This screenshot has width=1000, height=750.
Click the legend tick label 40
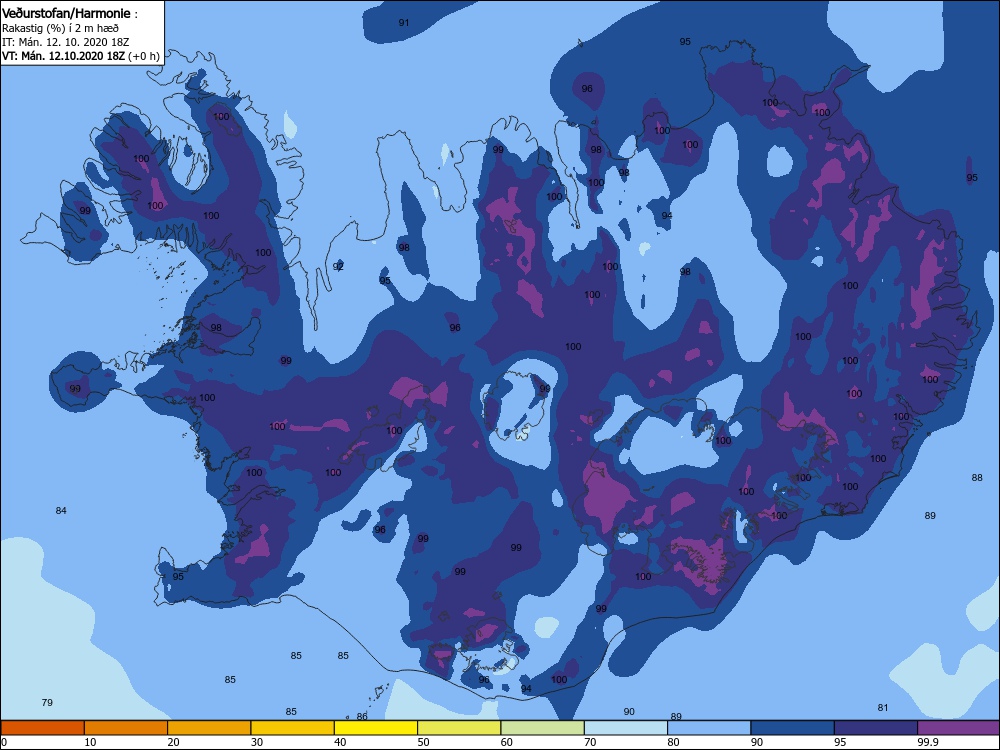pyautogui.click(x=340, y=742)
